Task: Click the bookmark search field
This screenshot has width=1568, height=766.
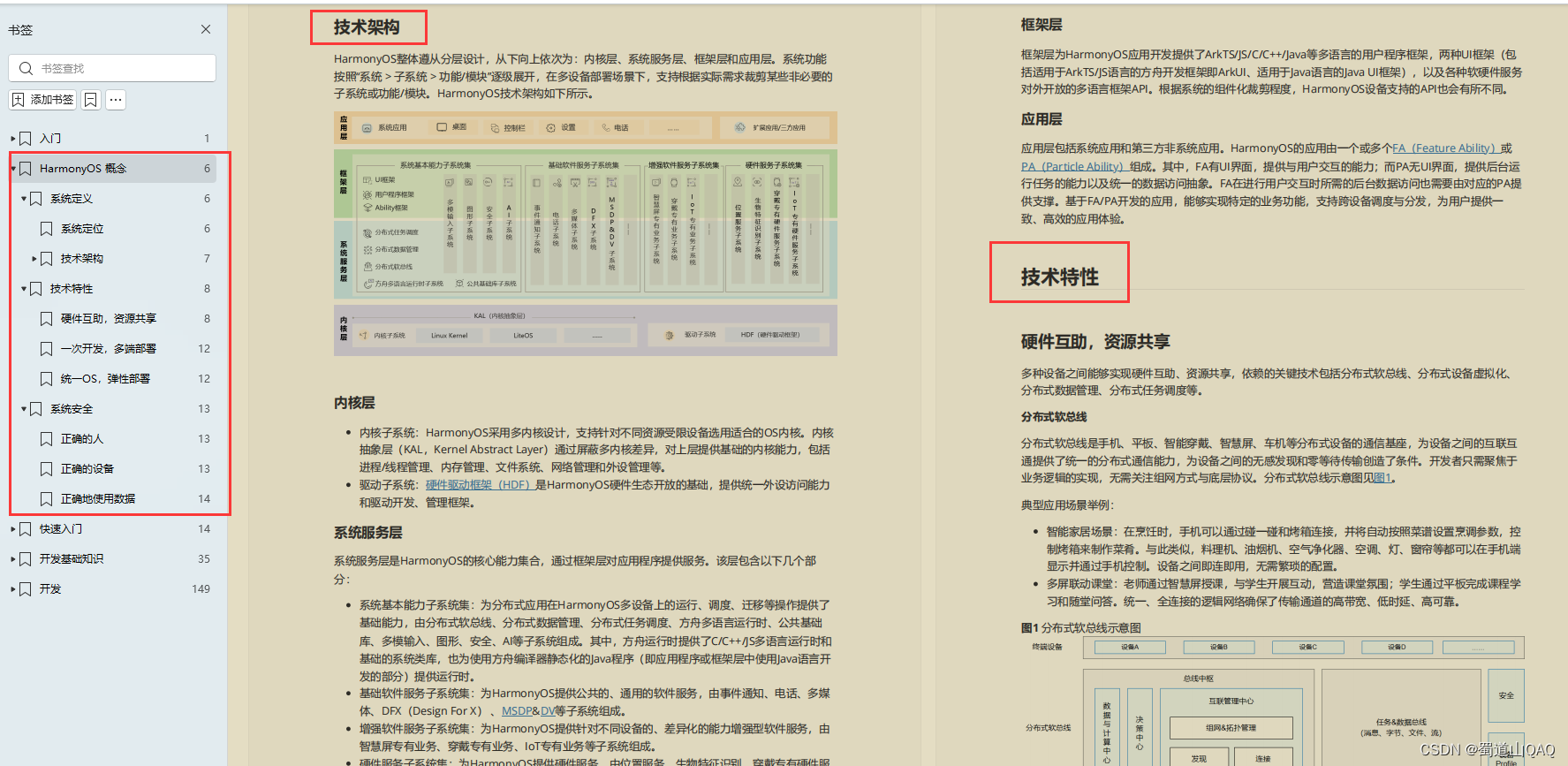Action: (x=112, y=68)
